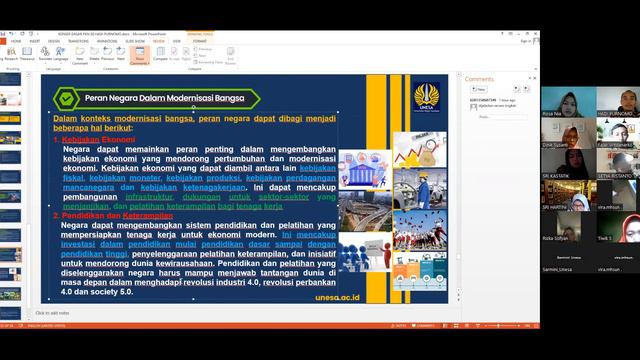Click the graduation caps image on slide
640x360 pixels.
(x=420, y=230)
